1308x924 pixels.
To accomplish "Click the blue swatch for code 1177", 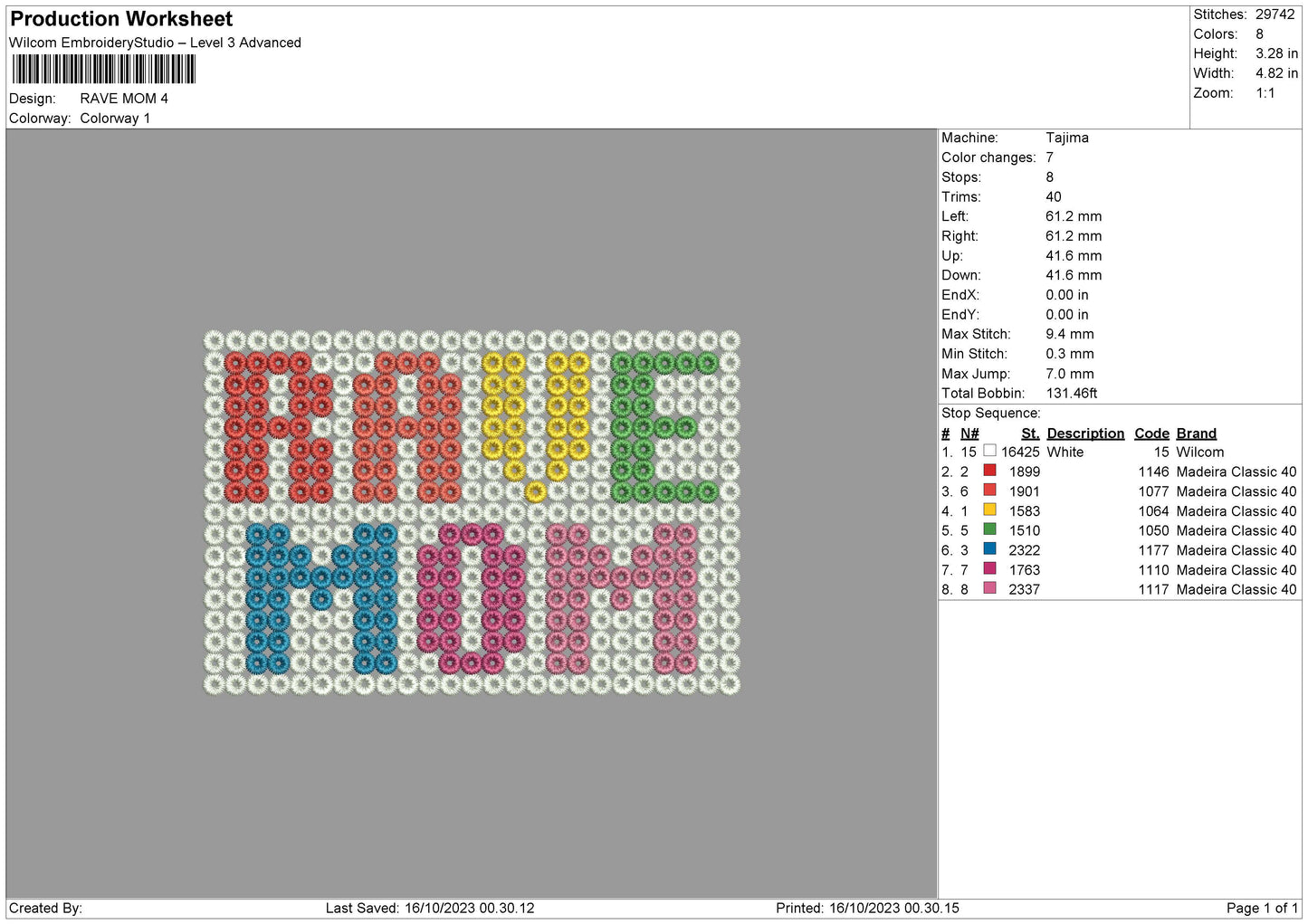I will [989, 549].
